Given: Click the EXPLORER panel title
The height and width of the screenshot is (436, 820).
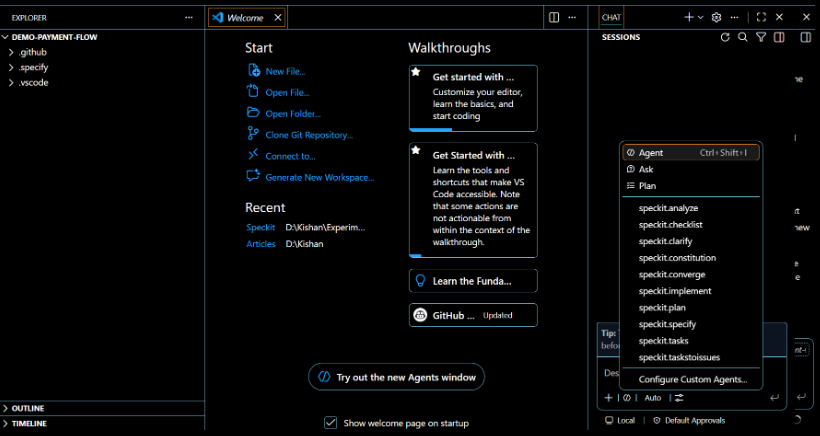Looking at the screenshot, I should click(x=29, y=18).
